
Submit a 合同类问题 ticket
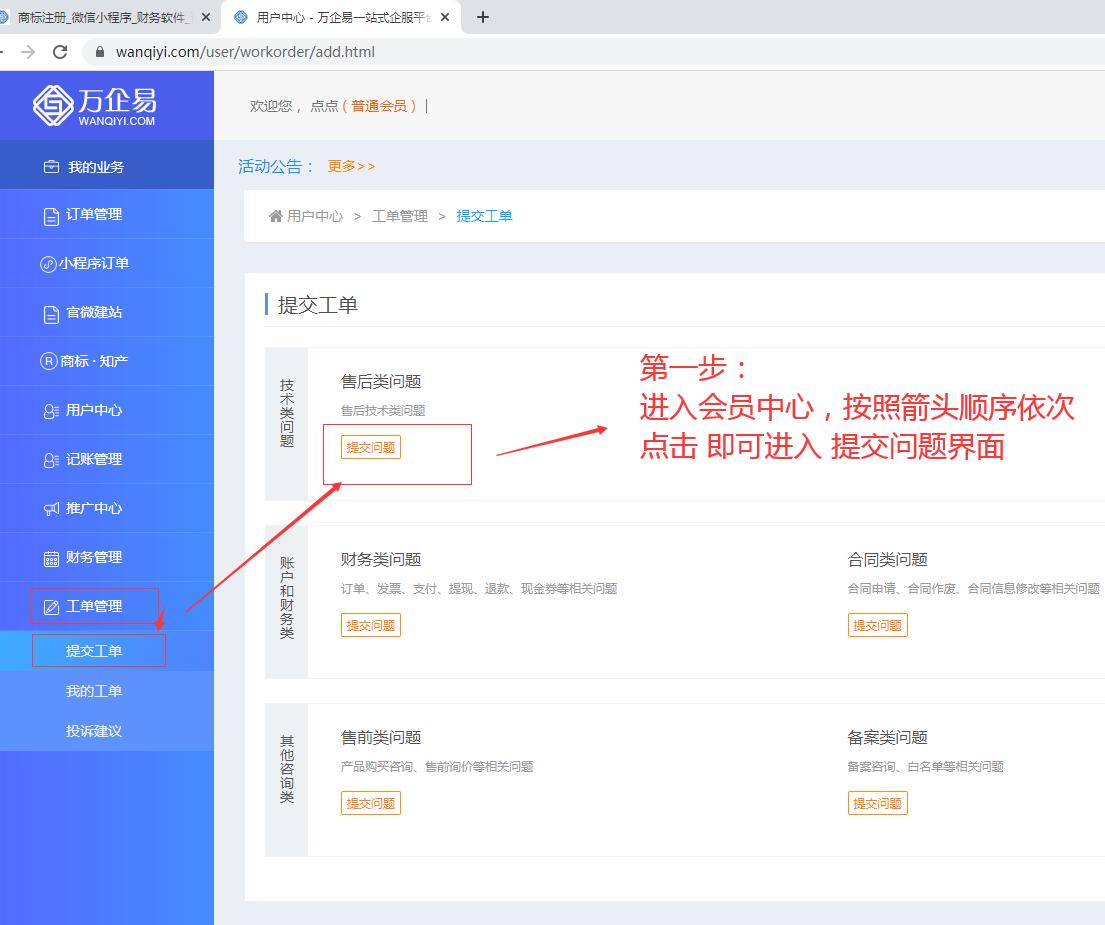coord(877,626)
